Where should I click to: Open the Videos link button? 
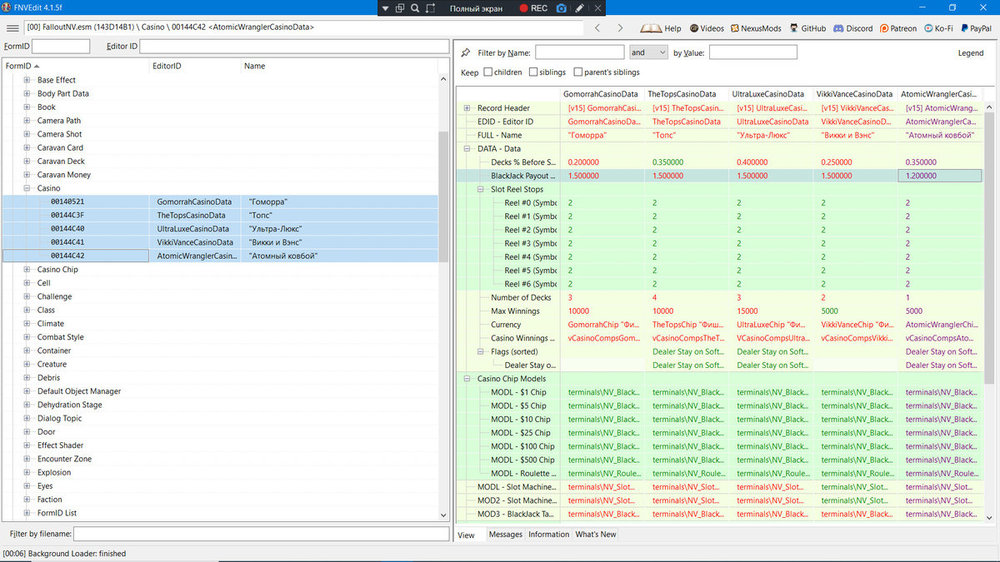coord(707,28)
